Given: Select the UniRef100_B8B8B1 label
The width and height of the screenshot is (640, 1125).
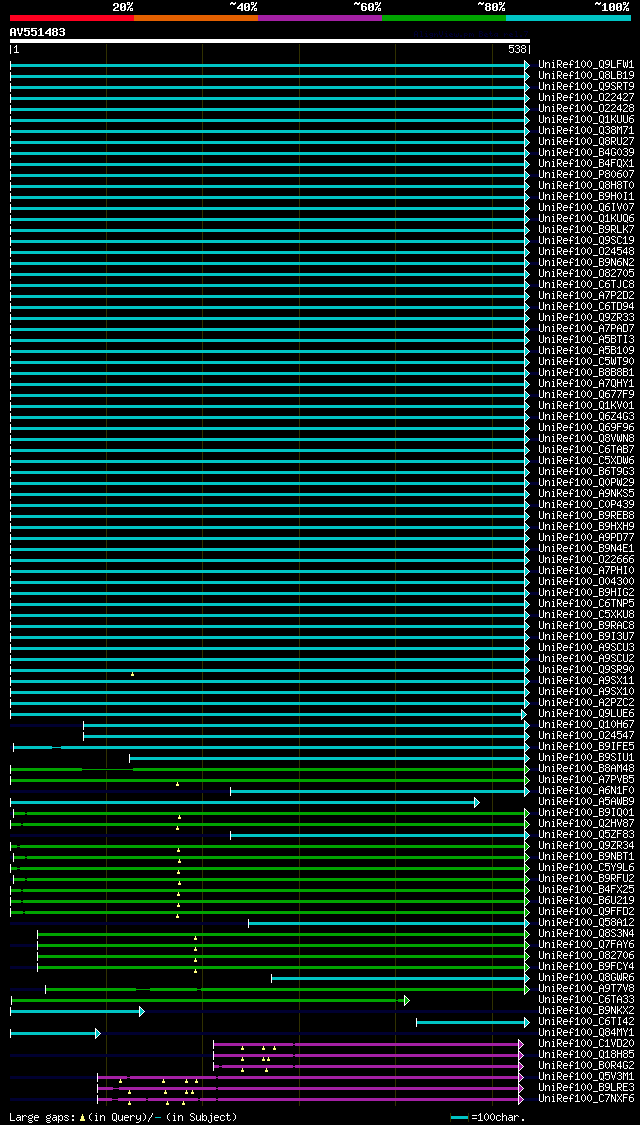Looking at the screenshot, I should point(586,372).
